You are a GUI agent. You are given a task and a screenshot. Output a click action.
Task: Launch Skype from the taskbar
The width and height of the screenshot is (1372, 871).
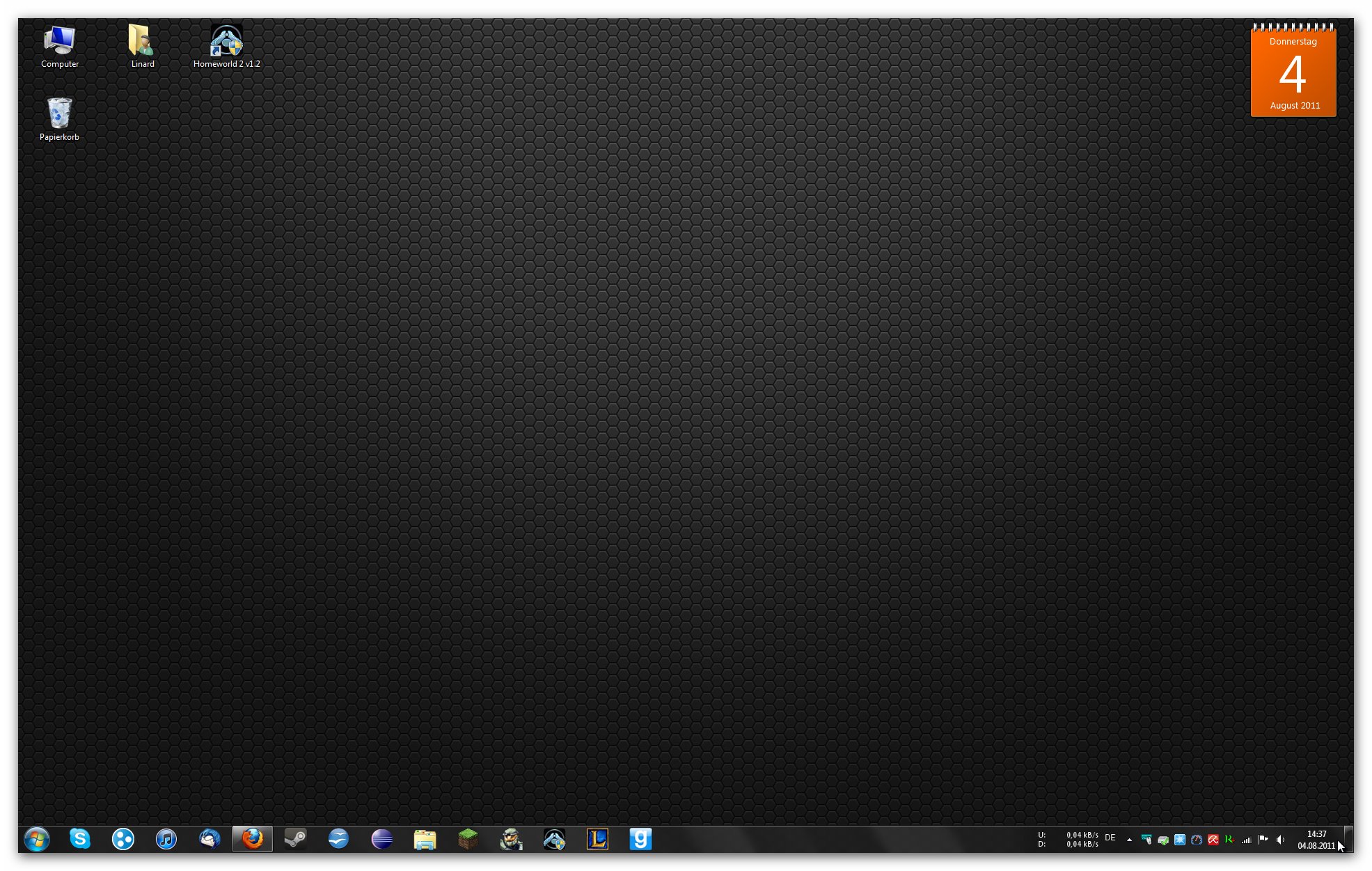[80, 839]
